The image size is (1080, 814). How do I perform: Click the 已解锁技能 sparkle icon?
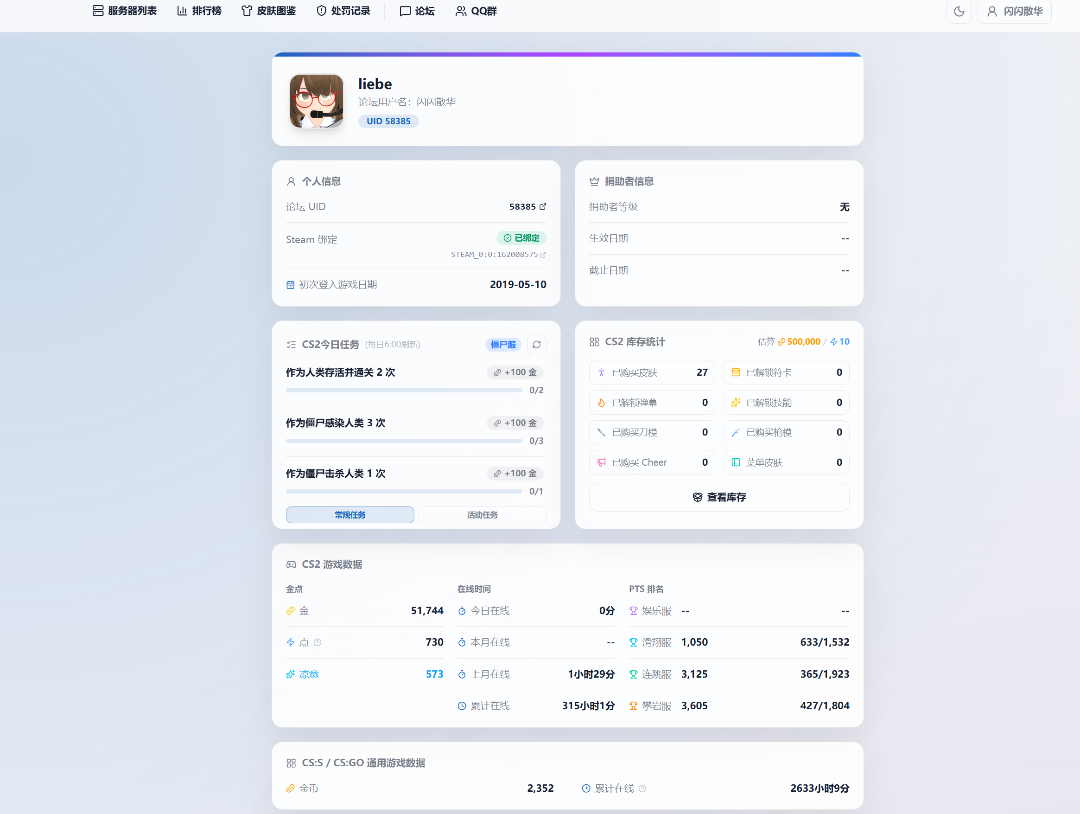point(736,403)
